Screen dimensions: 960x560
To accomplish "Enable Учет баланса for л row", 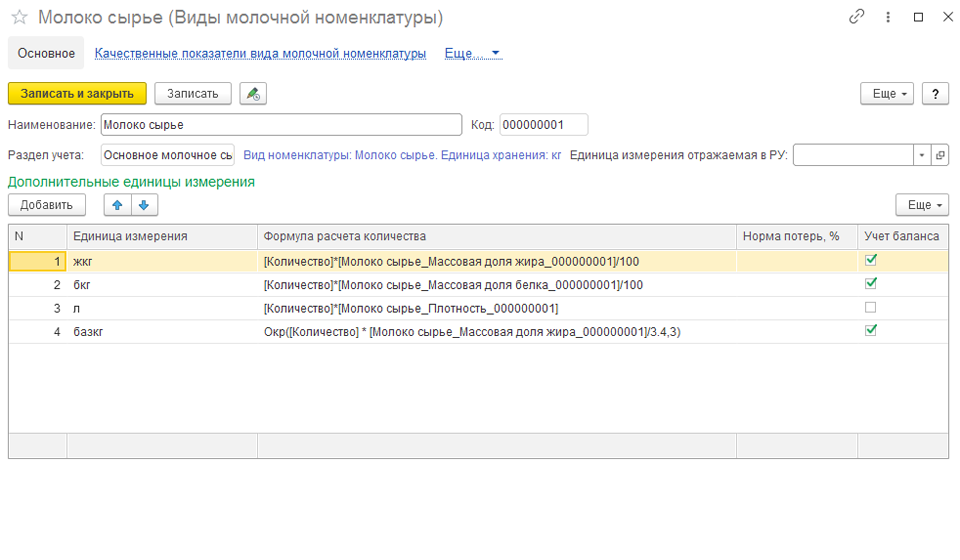I will pyautogui.click(x=871, y=307).
